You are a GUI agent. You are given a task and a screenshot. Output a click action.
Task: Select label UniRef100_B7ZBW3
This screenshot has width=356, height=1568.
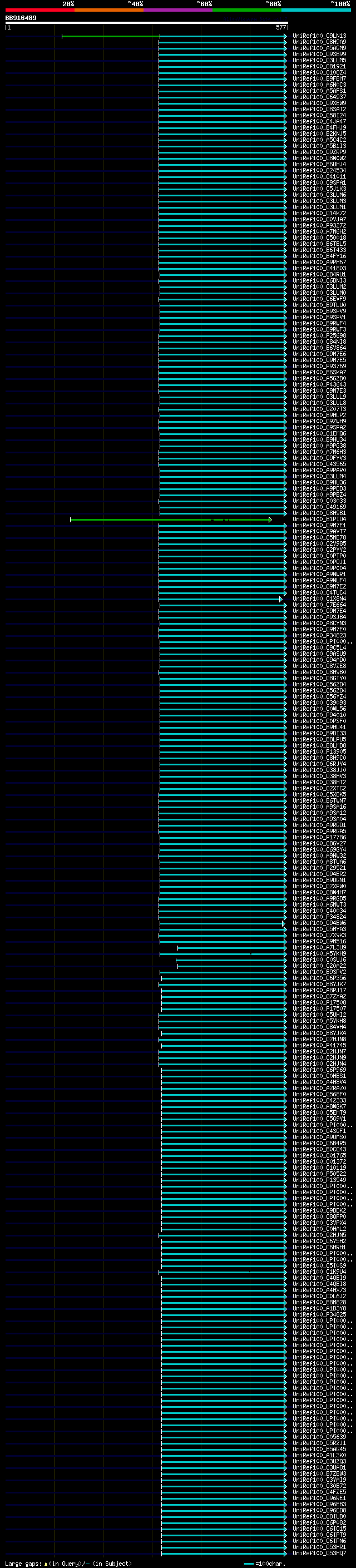point(319,1473)
